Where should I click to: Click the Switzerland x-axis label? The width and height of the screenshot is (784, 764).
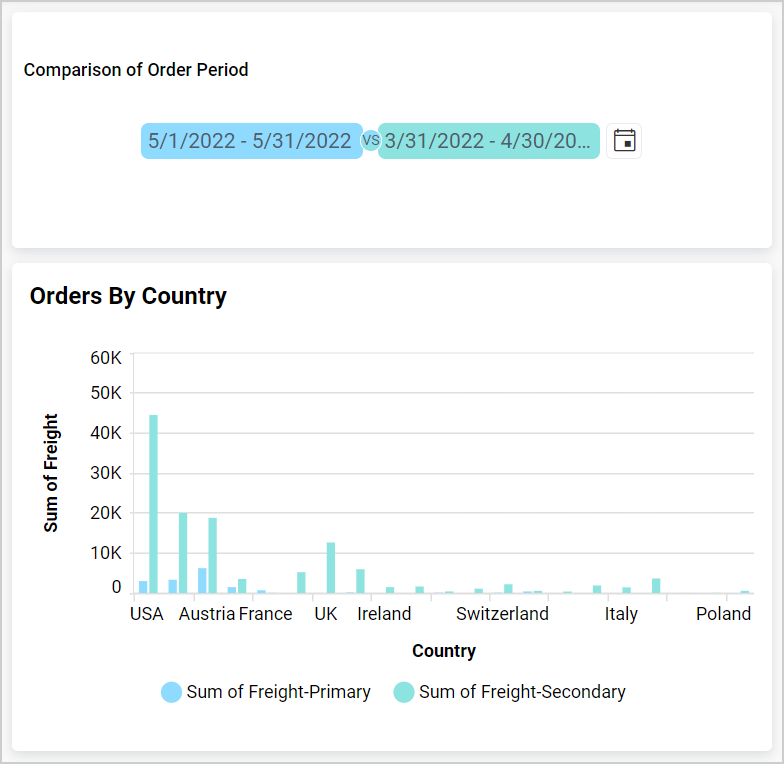[502, 614]
